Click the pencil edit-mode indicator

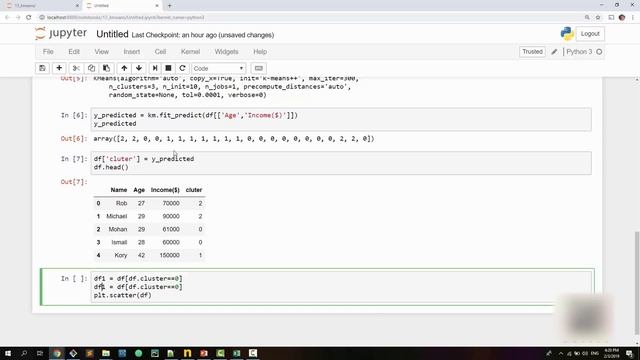pos(554,52)
